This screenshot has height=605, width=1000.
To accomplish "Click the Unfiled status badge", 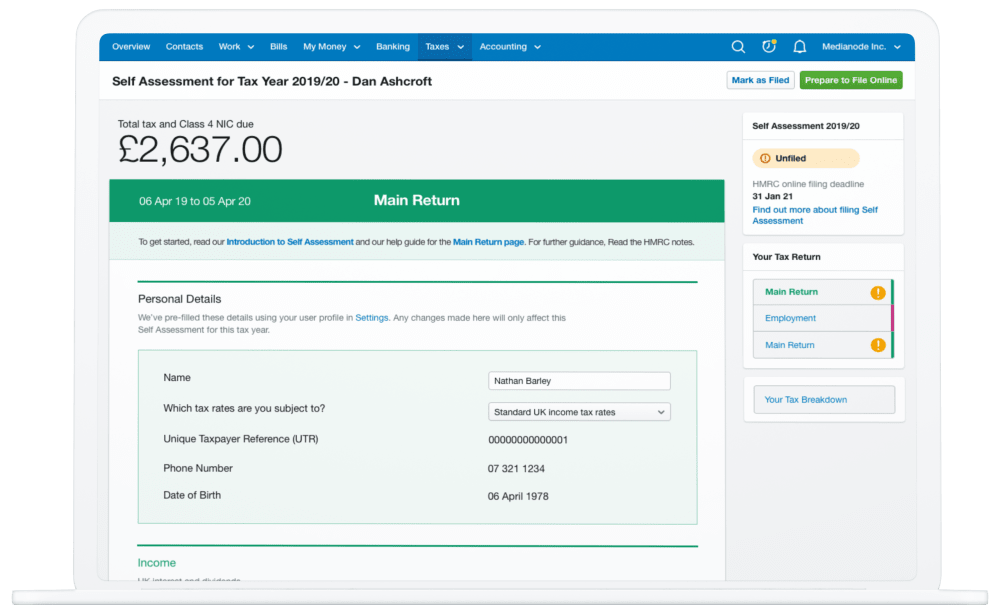I will click(x=805, y=158).
